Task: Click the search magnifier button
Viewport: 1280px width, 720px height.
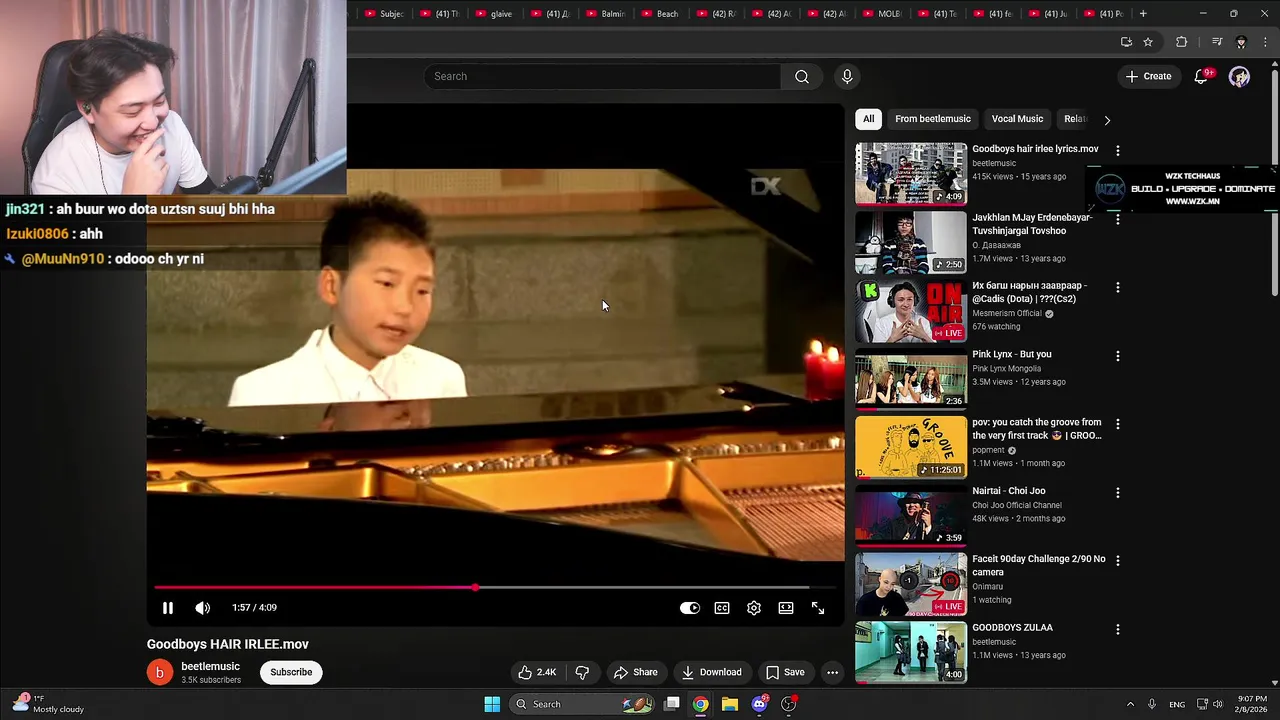Action: 802,77
